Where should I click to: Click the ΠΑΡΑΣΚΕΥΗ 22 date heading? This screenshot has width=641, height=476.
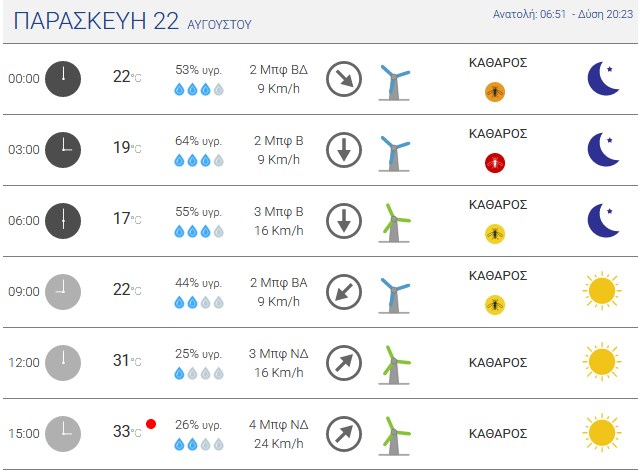tap(96, 21)
